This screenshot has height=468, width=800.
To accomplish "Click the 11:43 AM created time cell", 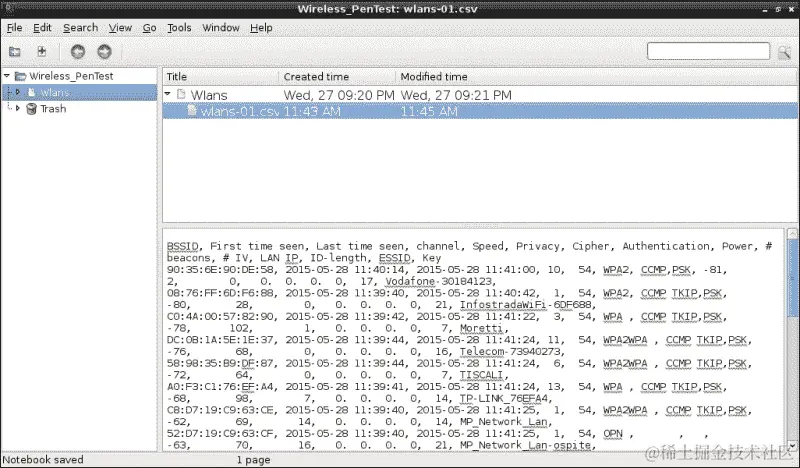I will click(x=312, y=111).
